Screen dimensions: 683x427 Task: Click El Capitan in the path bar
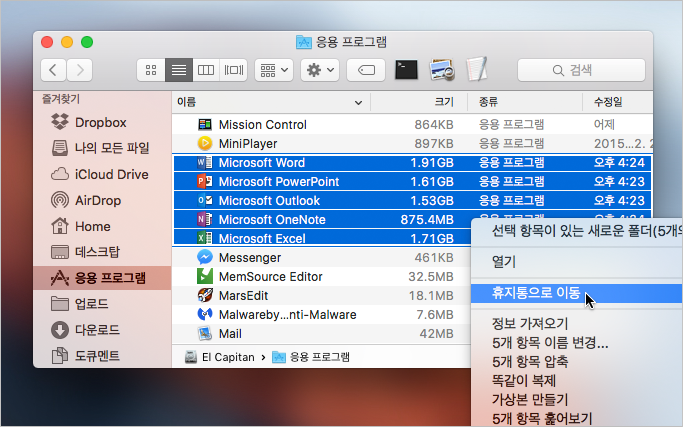pos(220,357)
